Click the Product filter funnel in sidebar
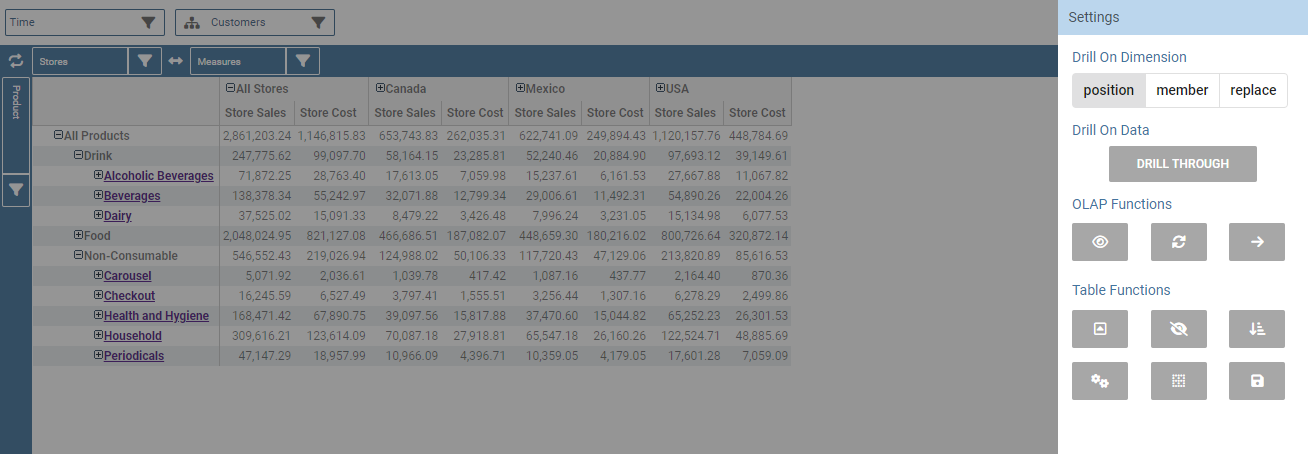Image resolution: width=1308 pixels, height=454 pixels. tap(17, 189)
